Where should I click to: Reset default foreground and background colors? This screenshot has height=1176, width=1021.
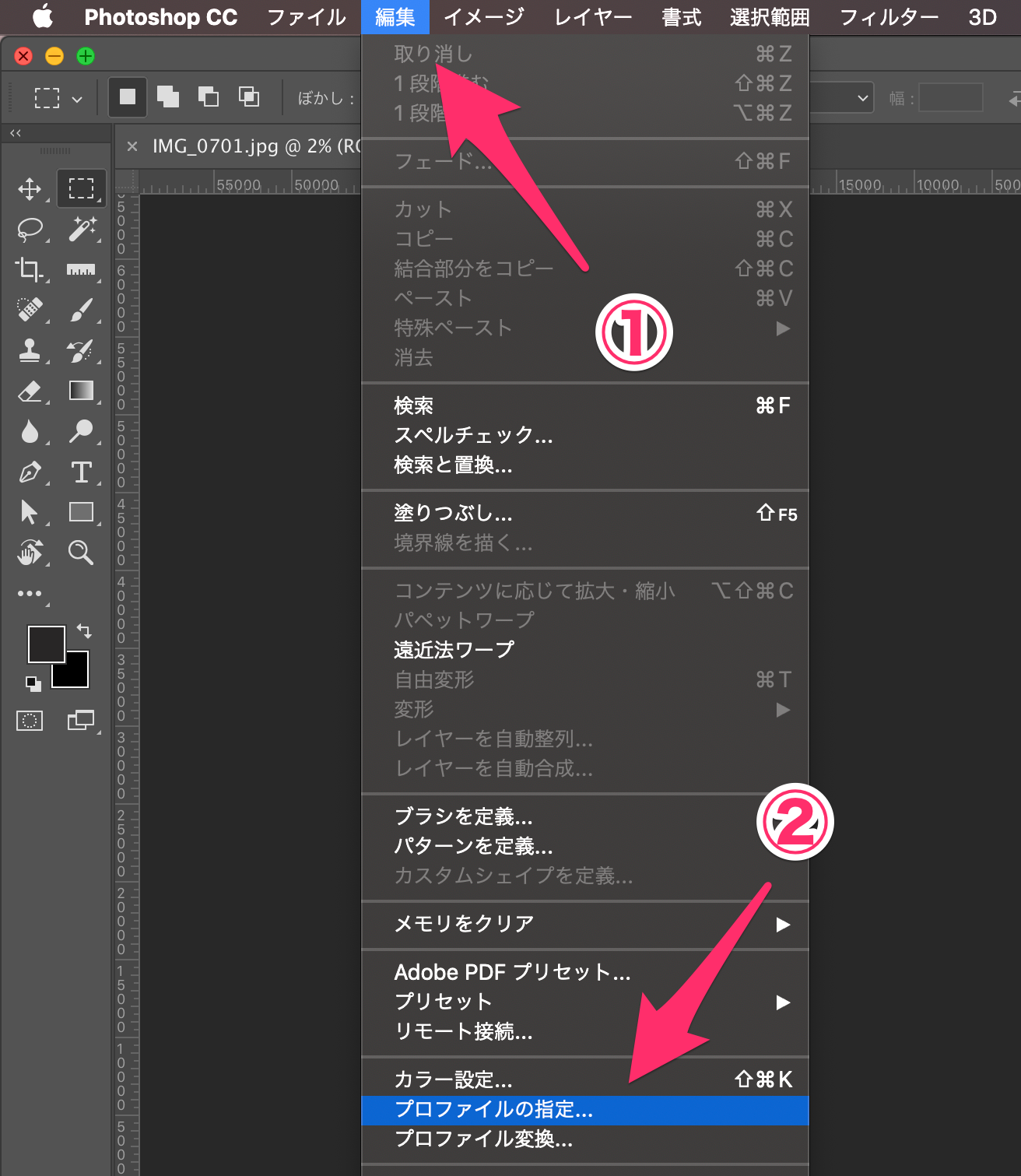(33, 683)
